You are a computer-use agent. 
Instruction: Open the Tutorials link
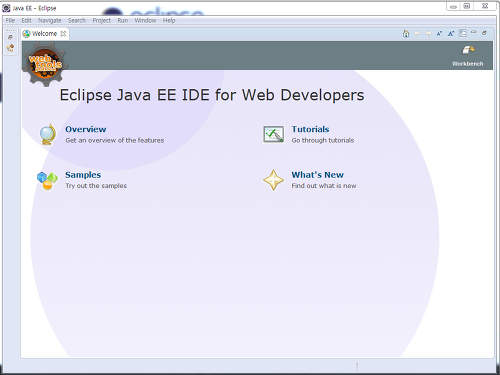310,129
